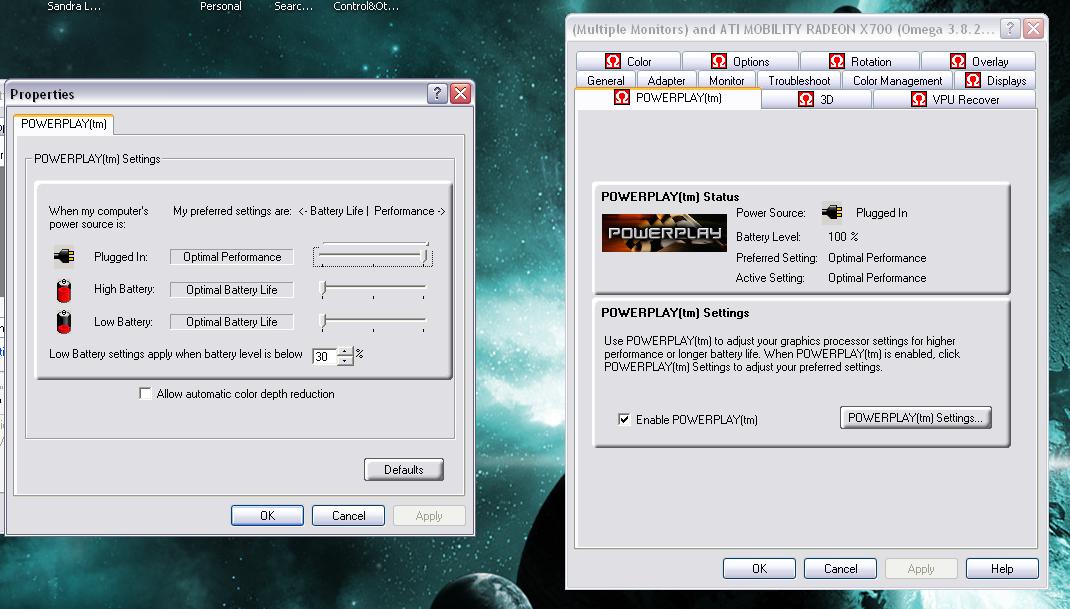Screen dimensions: 1070x609
Task: Click OK in the ATI Radeon window
Action: tap(760, 569)
